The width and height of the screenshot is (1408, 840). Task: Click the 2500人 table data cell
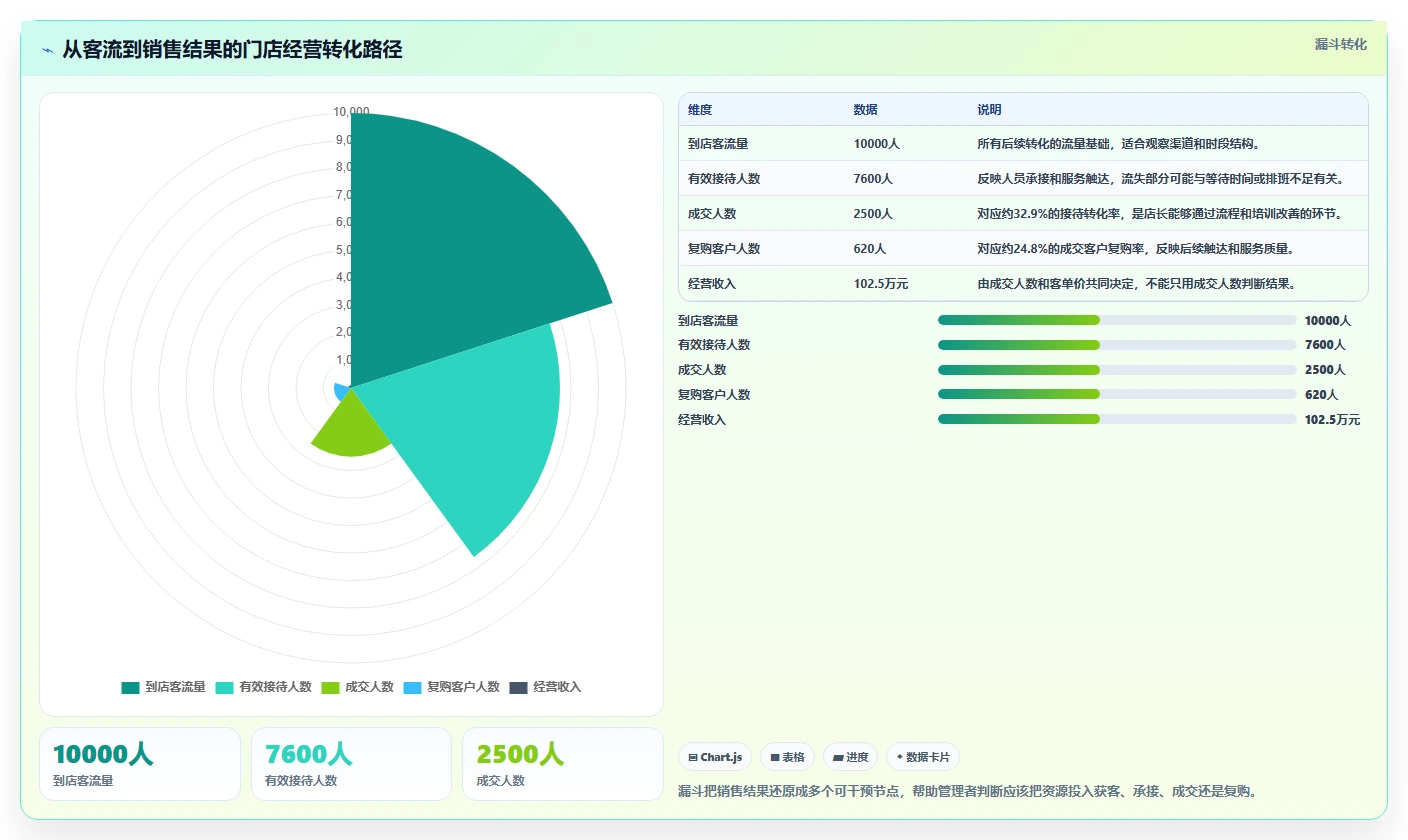coord(873,214)
